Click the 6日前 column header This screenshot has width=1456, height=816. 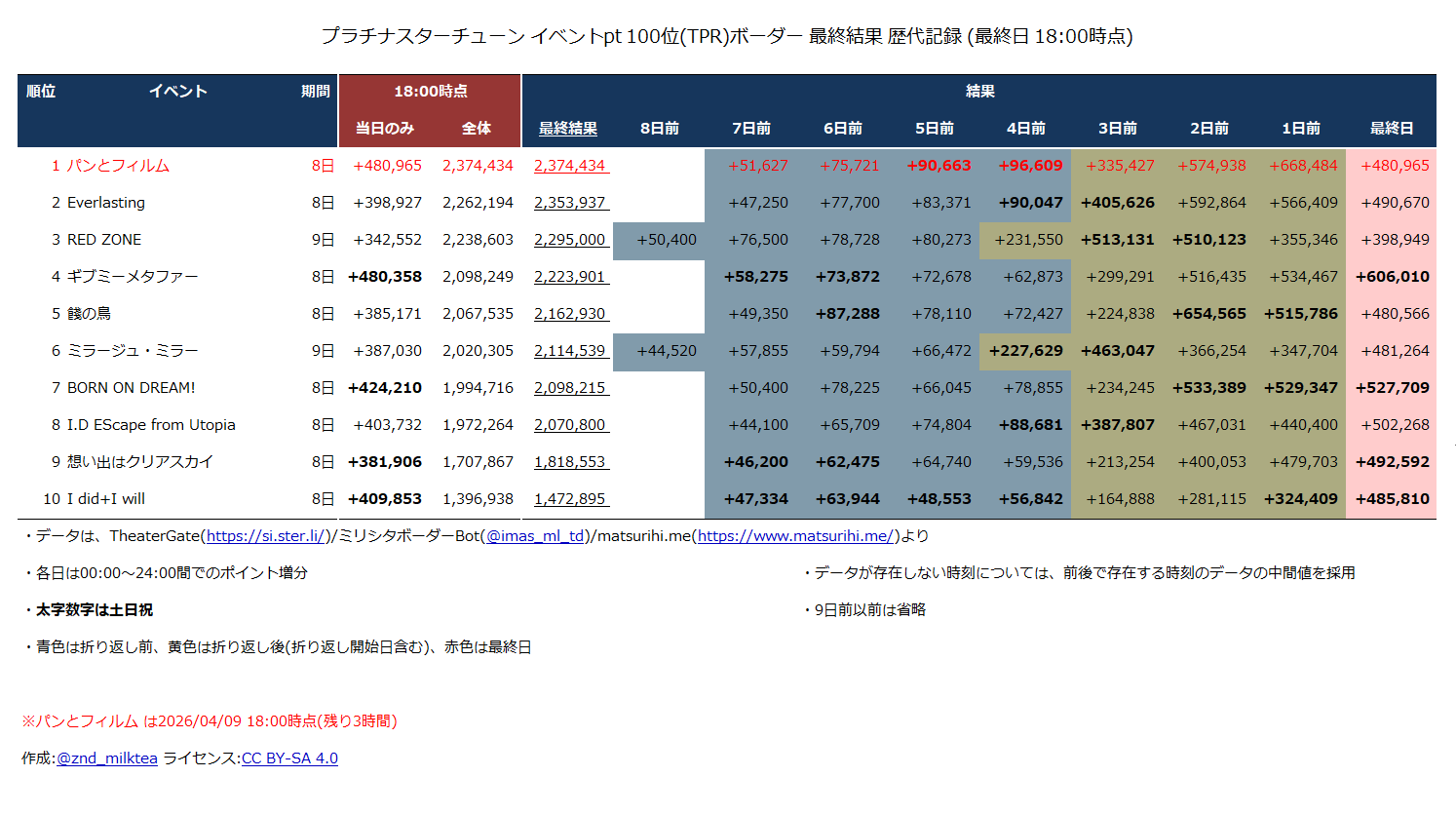[843, 129]
